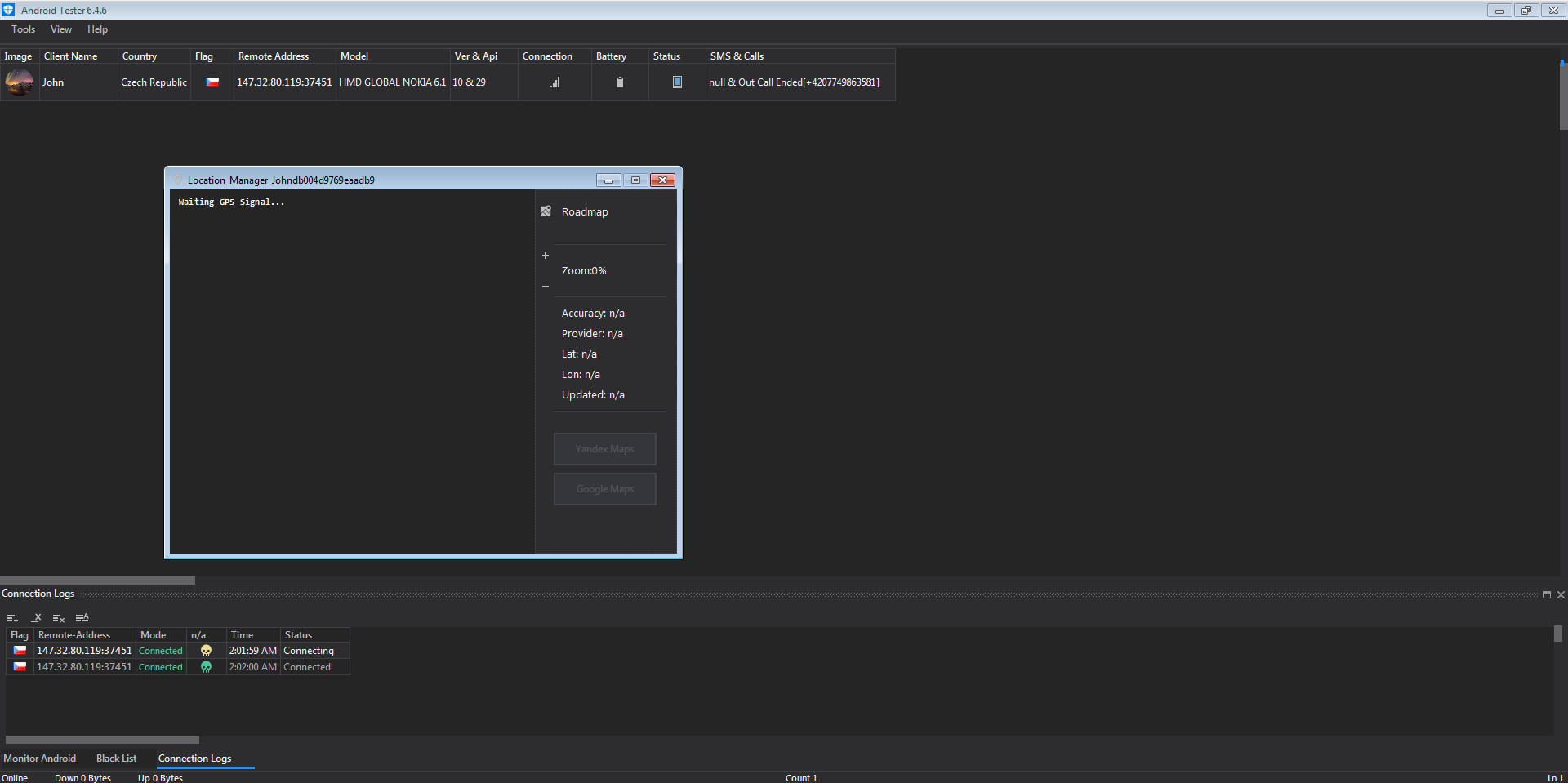Click the 2:02:00 AM time cell

point(252,667)
